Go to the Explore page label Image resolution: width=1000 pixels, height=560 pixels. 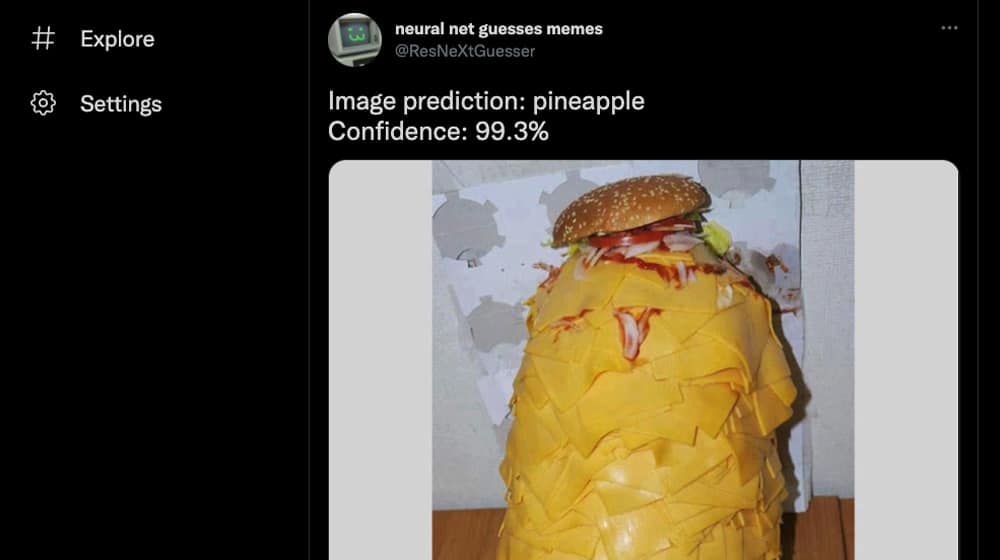[117, 39]
